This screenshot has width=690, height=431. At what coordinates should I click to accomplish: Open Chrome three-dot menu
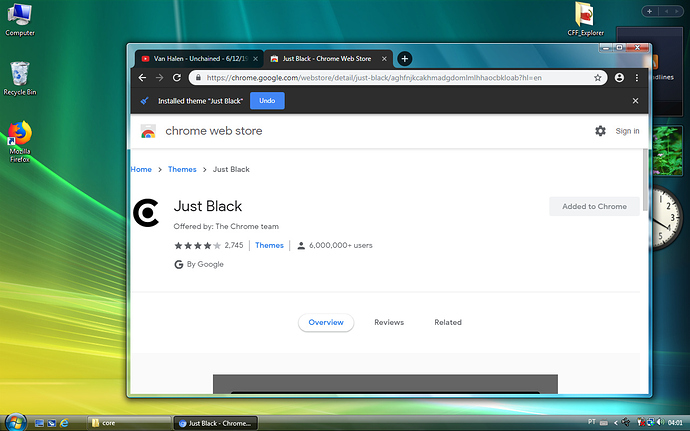(x=637, y=77)
